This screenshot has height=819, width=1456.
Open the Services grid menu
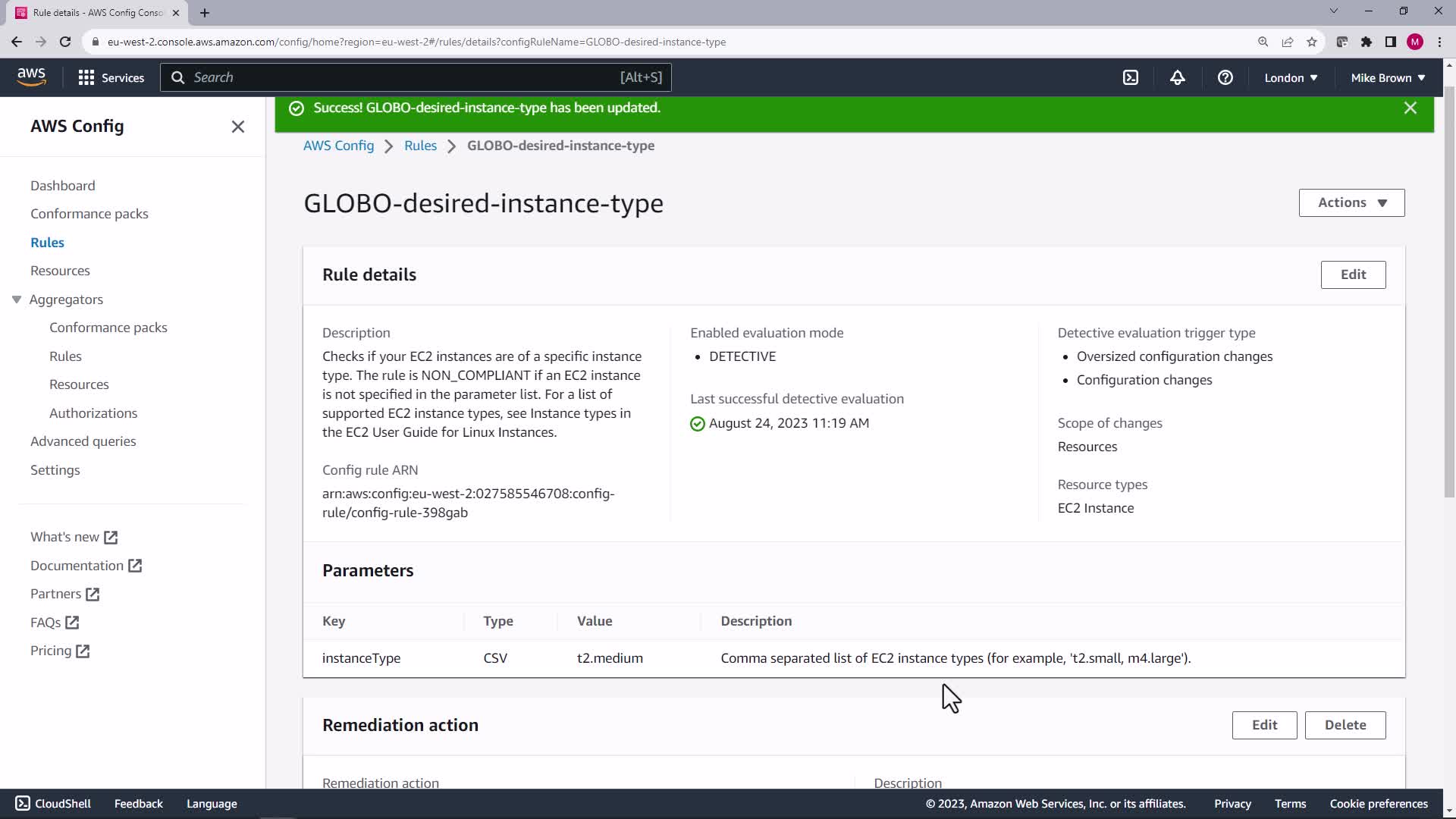[111, 77]
